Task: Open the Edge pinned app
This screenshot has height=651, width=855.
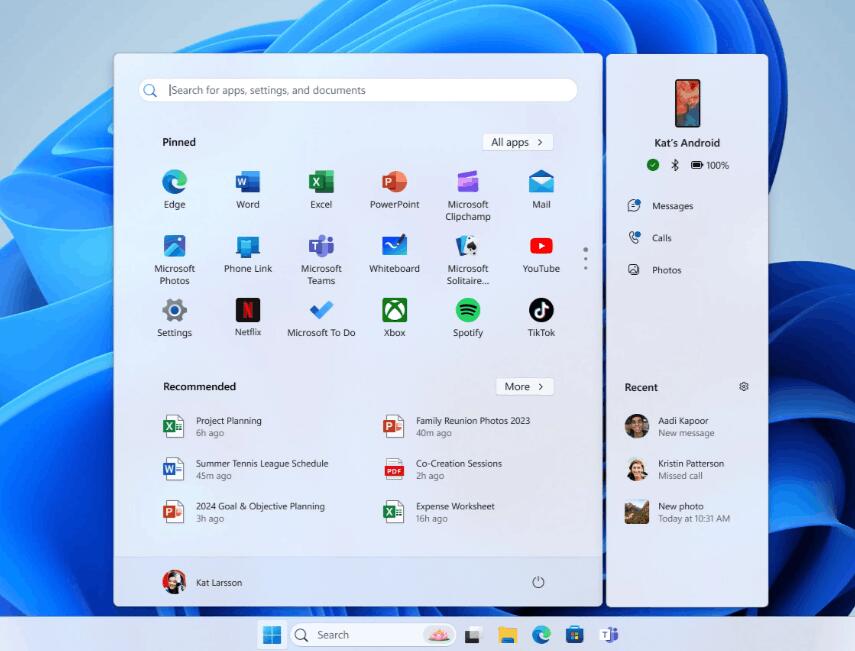Action: tap(174, 189)
